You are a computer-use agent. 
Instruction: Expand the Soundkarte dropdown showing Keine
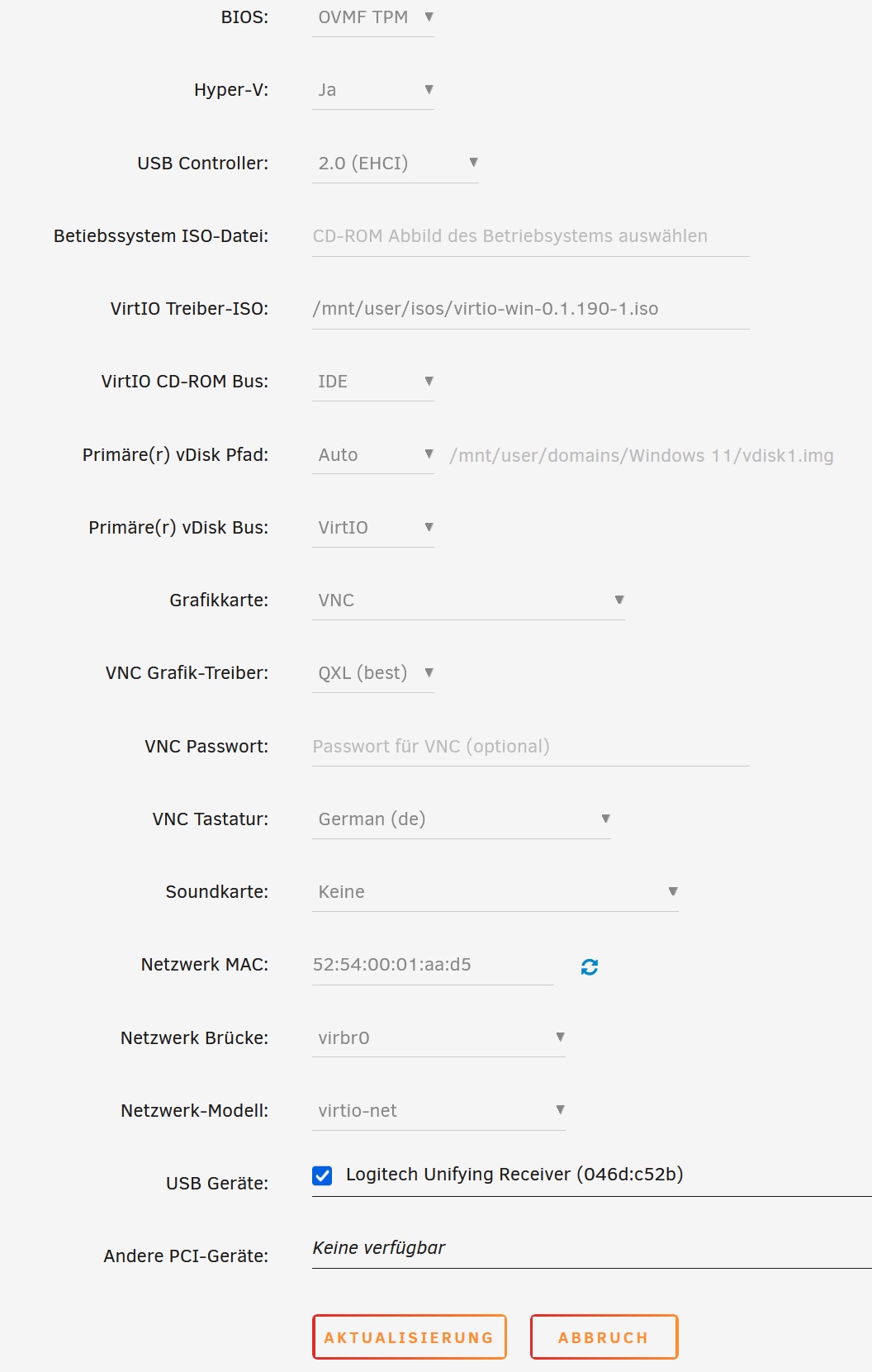495,892
